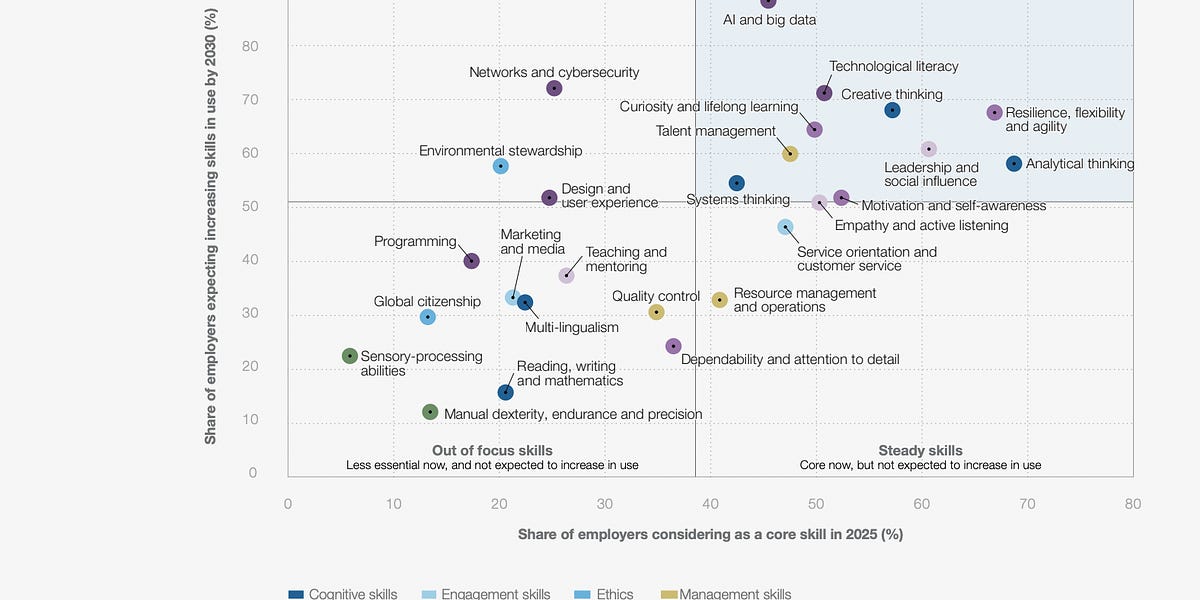The width and height of the screenshot is (1200, 600).
Task: Select the Environmental stewardship data point
Action: (x=501, y=166)
